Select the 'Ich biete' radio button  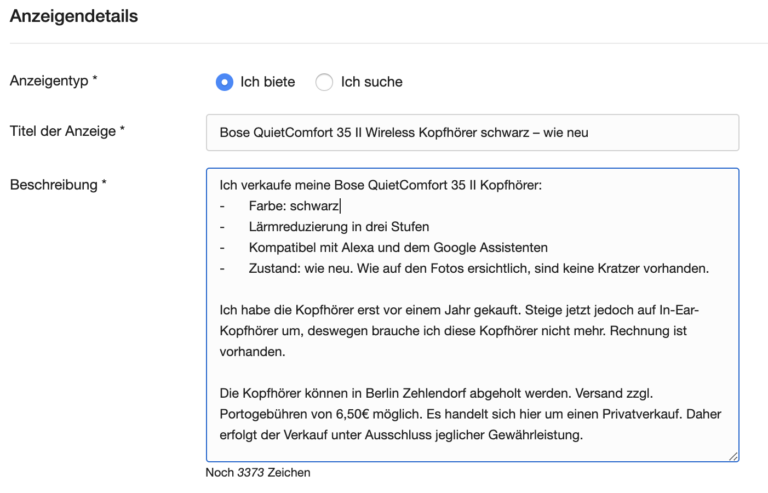point(224,82)
